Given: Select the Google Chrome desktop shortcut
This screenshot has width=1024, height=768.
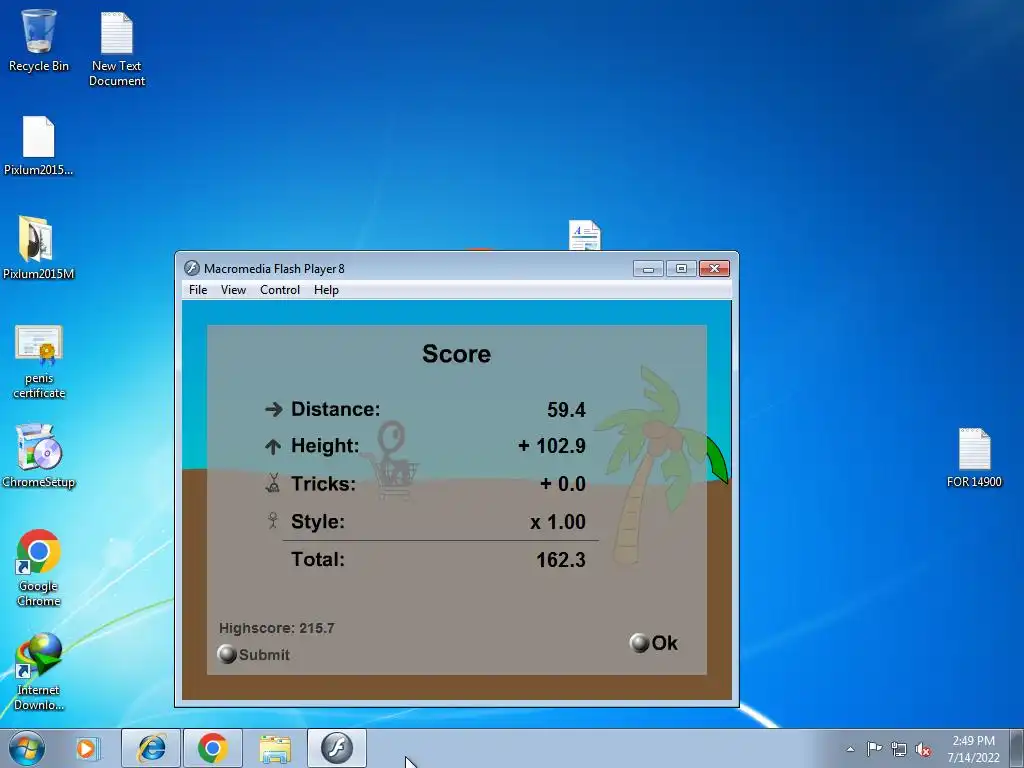Looking at the screenshot, I should pyautogui.click(x=39, y=567).
